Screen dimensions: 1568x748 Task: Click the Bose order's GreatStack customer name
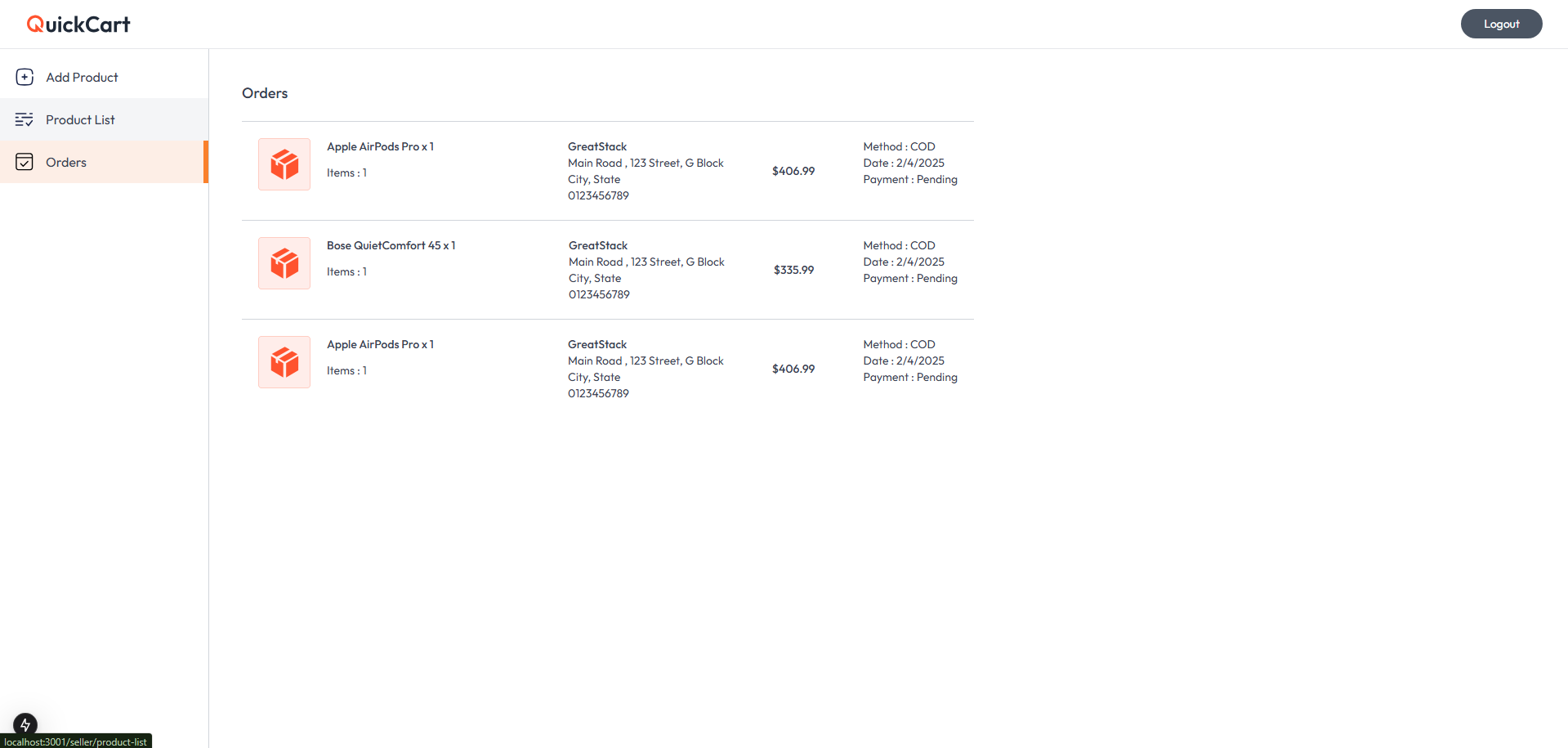pyautogui.click(x=598, y=245)
